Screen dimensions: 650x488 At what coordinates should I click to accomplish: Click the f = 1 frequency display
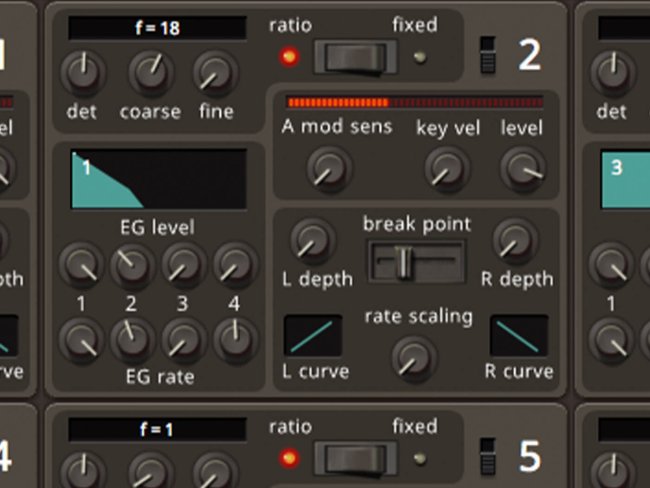[x=157, y=430]
